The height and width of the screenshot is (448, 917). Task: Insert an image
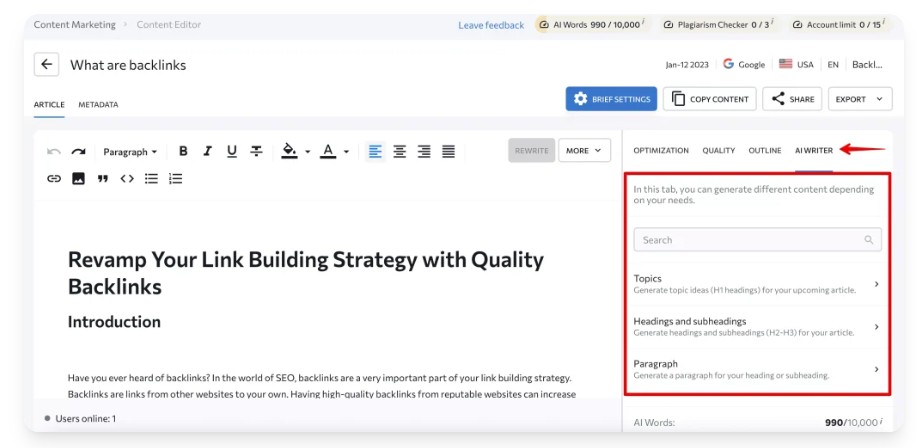(78, 178)
